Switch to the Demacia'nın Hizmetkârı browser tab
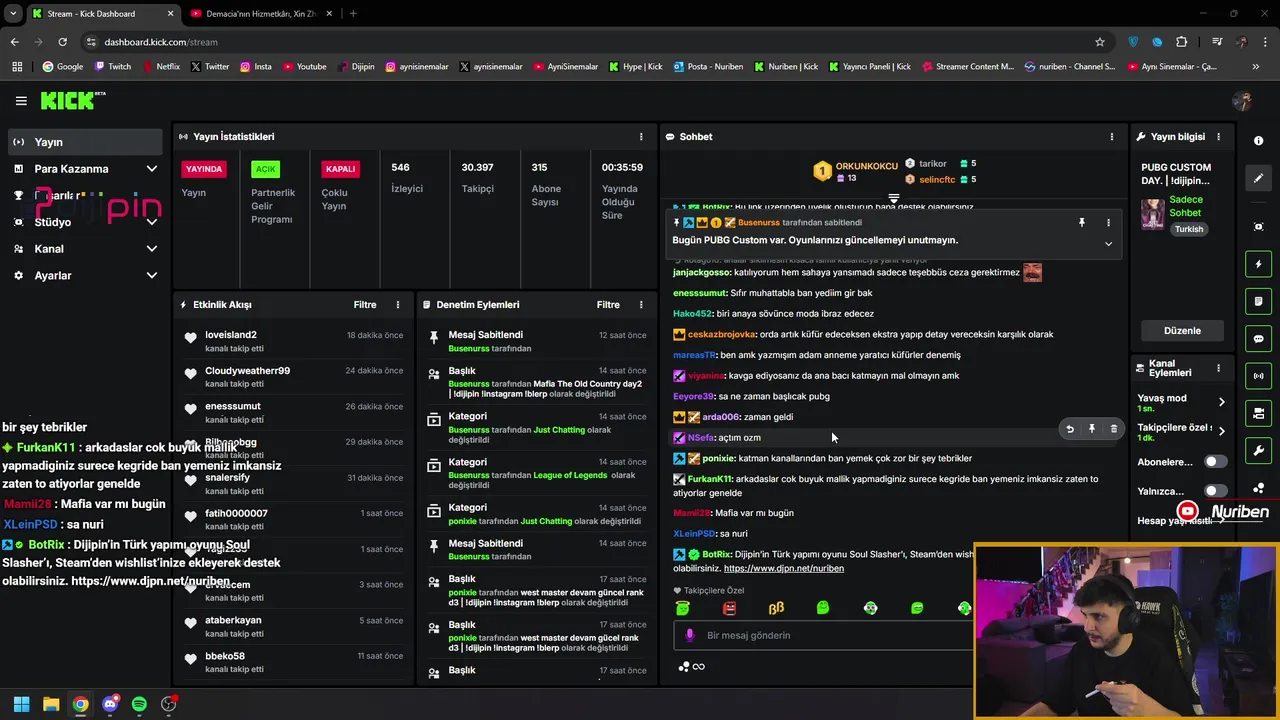This screenshot has height=720, width=1280. click(x=260, y=14)
